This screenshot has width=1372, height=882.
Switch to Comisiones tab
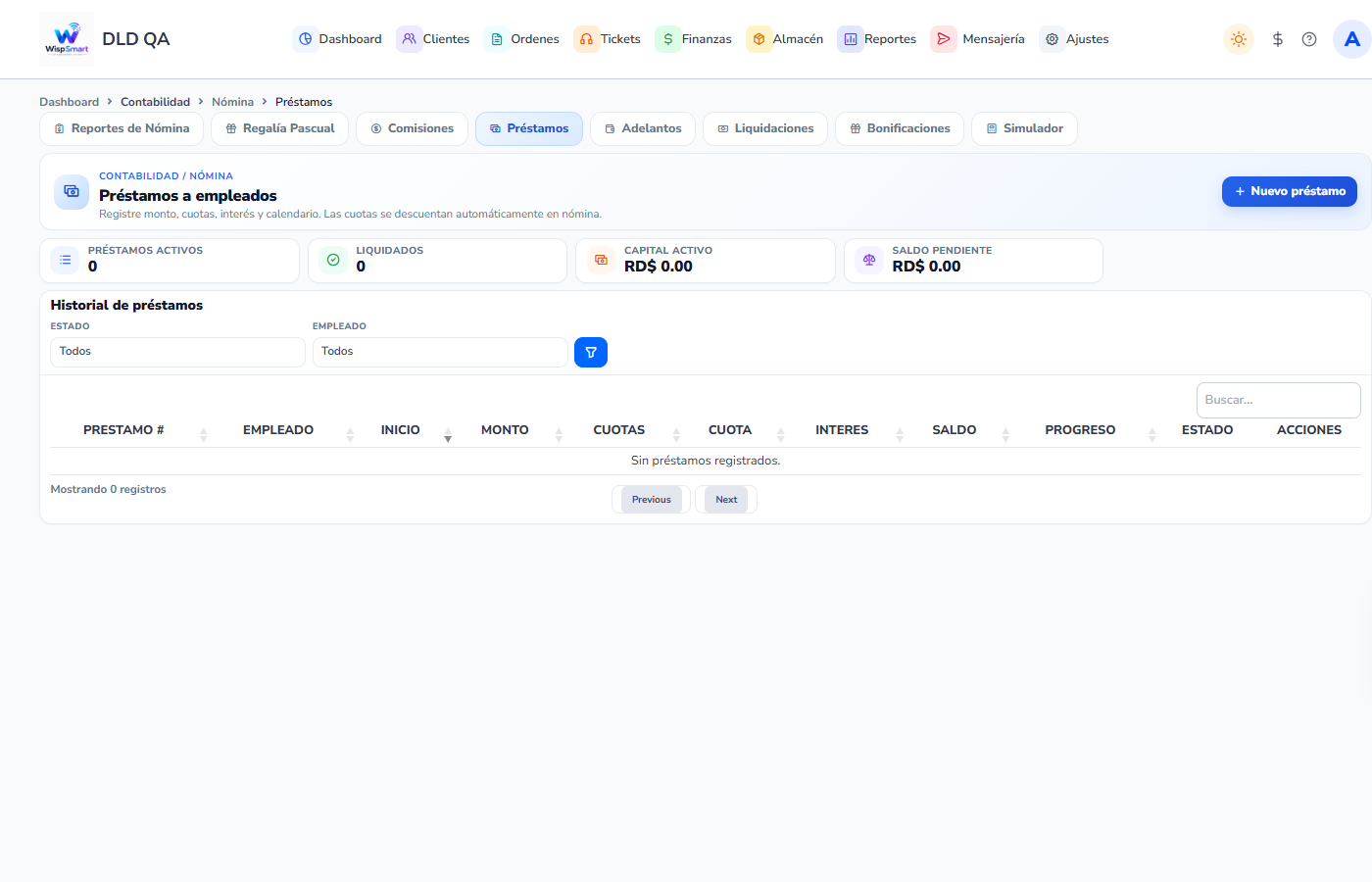[412, 128]
